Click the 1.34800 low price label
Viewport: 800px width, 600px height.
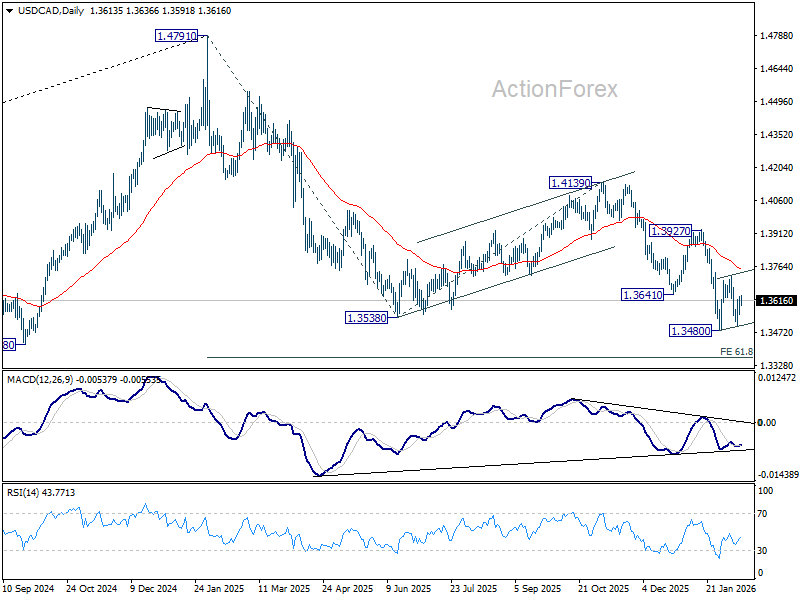(x=690, y=331)
